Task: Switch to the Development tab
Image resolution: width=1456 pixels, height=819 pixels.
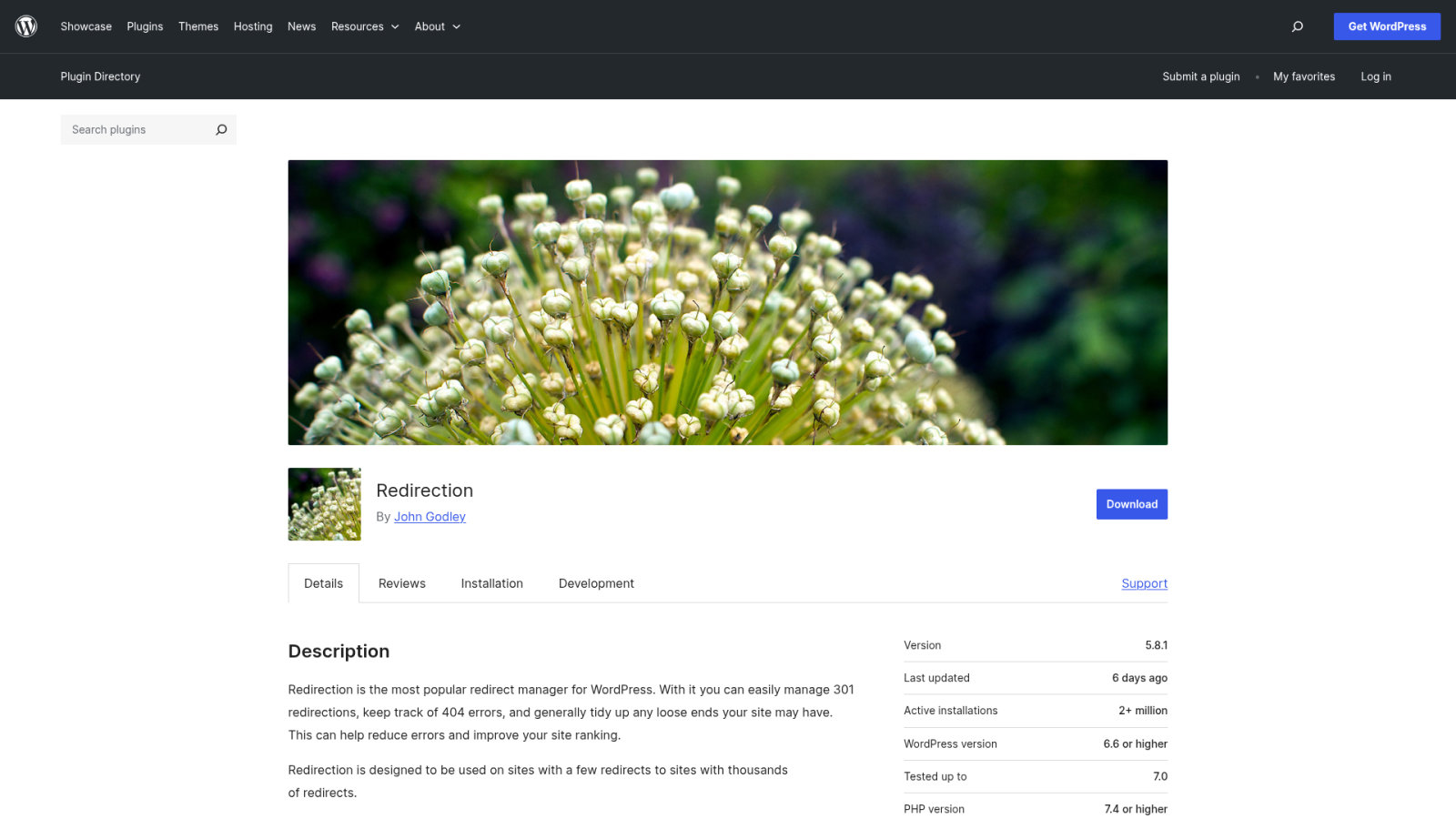Action: [596, 583]
